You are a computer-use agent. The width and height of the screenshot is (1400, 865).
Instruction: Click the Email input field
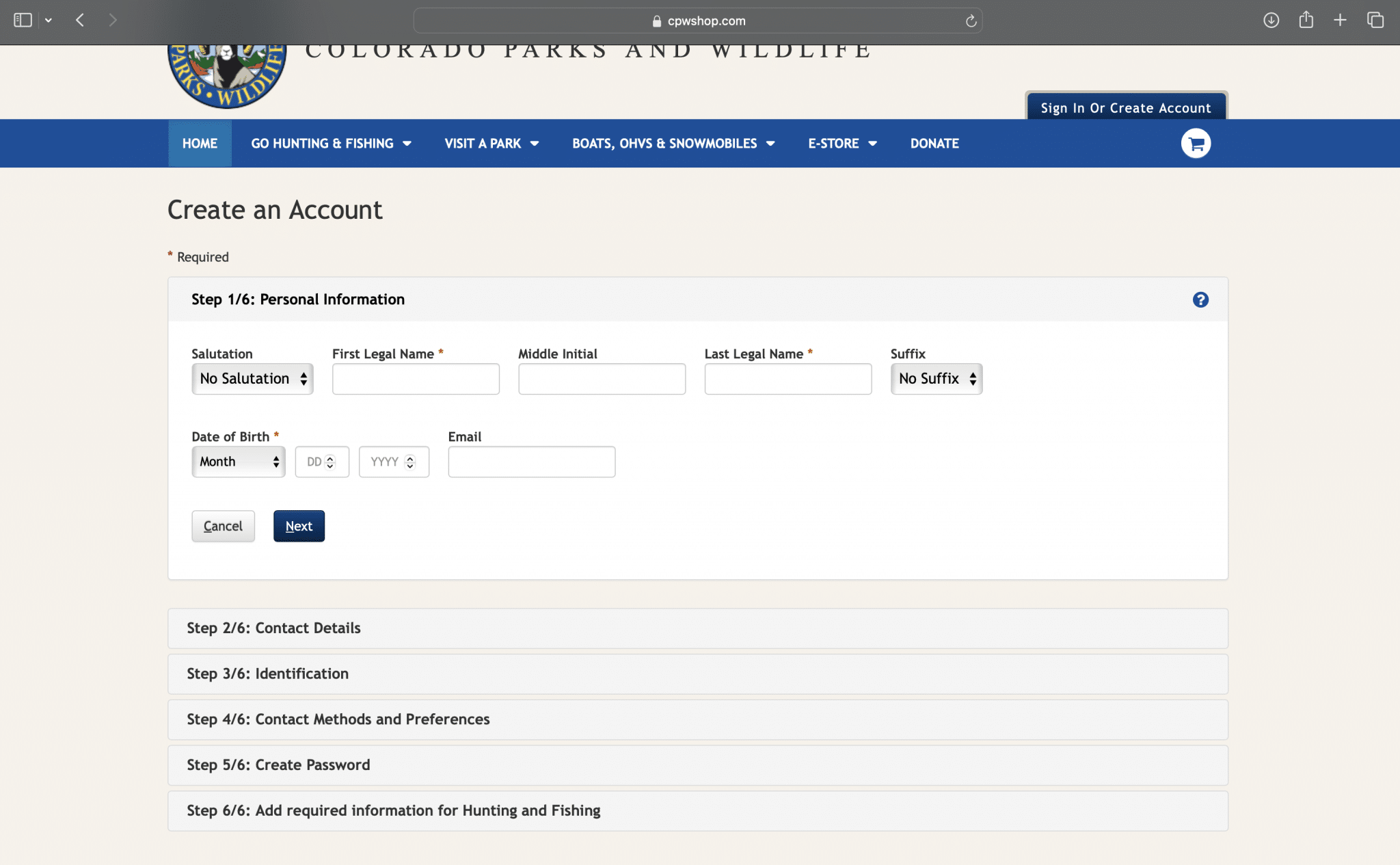coord(531,462)
